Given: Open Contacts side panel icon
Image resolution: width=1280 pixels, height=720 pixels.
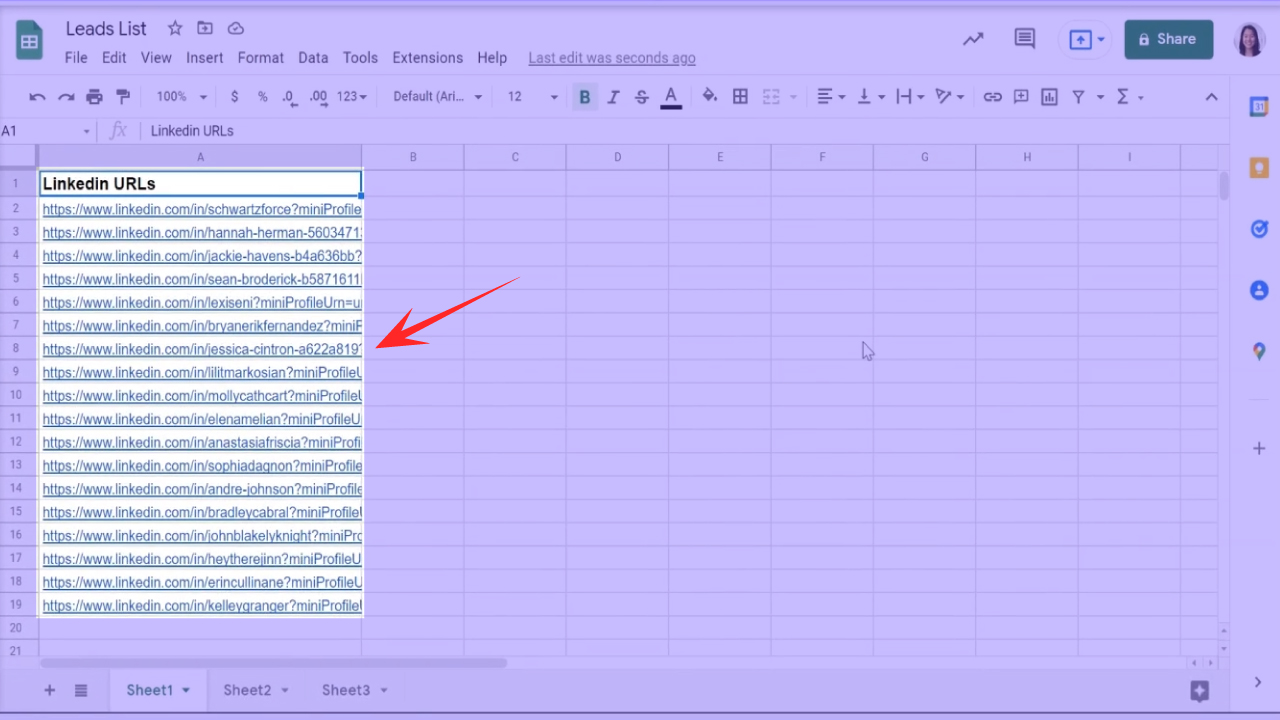Looking at the screenshot, I should [1259, 290].
